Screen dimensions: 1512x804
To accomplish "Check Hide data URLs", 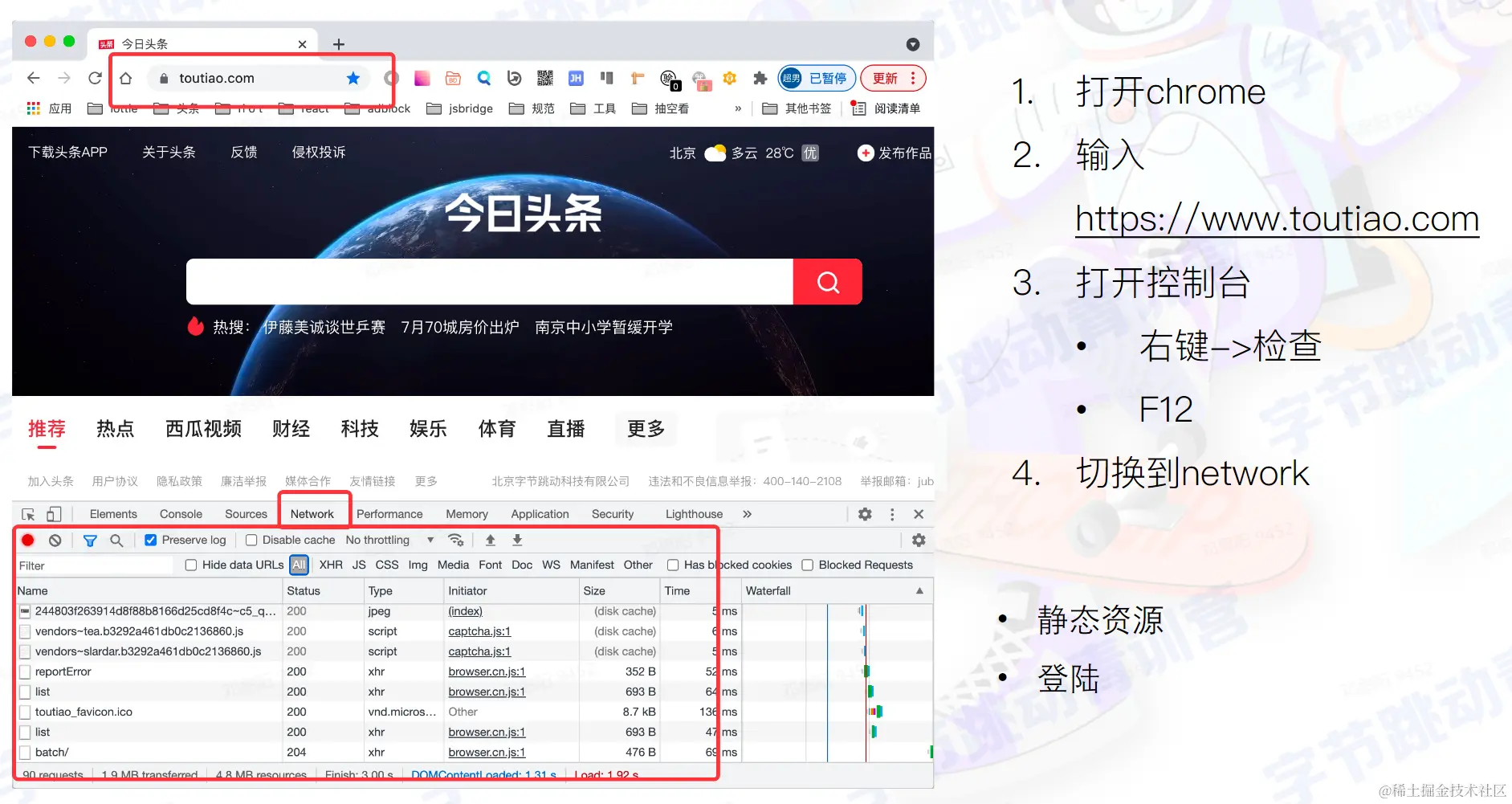I will [x=190, y=565].
